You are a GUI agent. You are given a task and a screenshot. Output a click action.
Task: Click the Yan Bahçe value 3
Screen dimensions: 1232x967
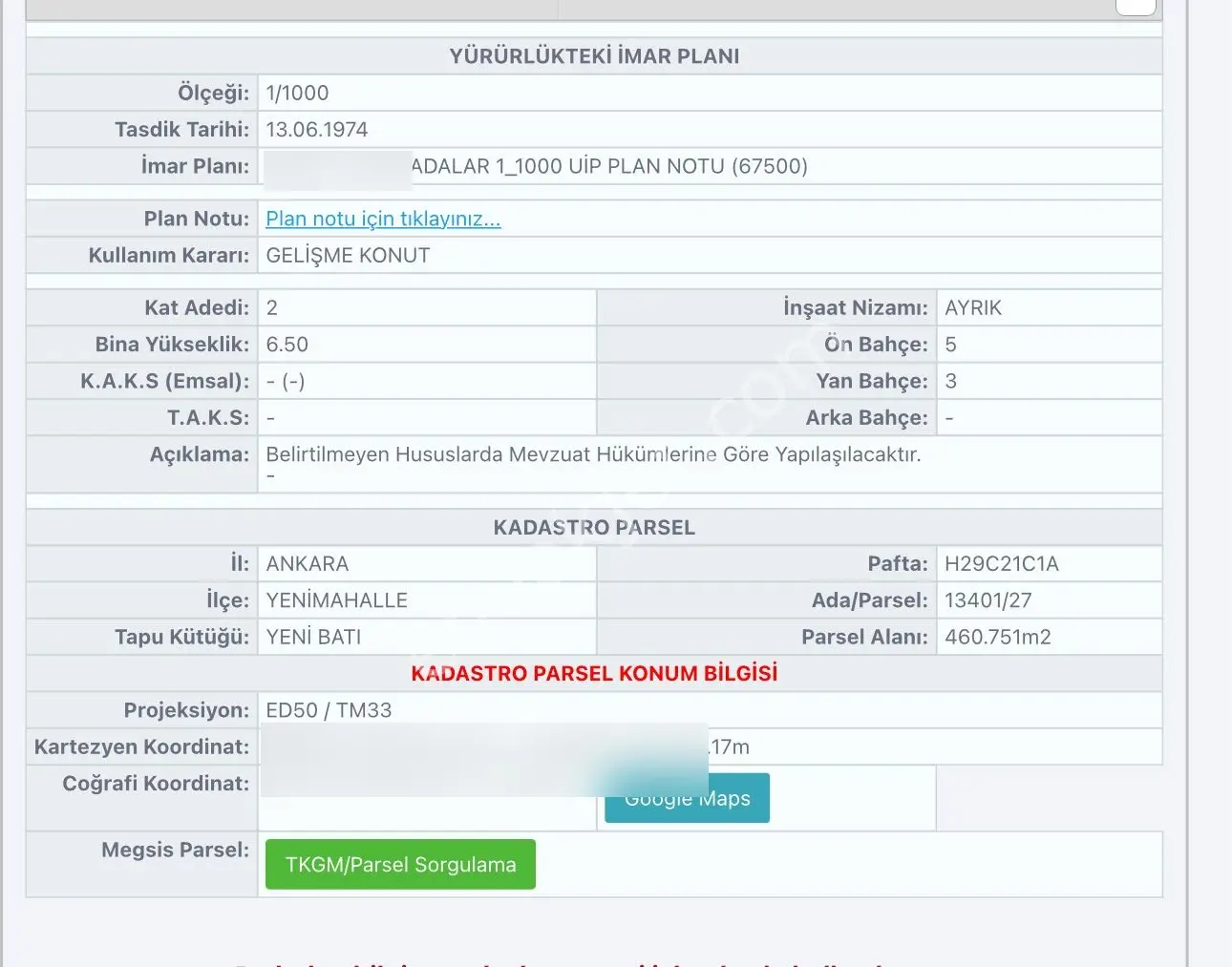(950, 381)
